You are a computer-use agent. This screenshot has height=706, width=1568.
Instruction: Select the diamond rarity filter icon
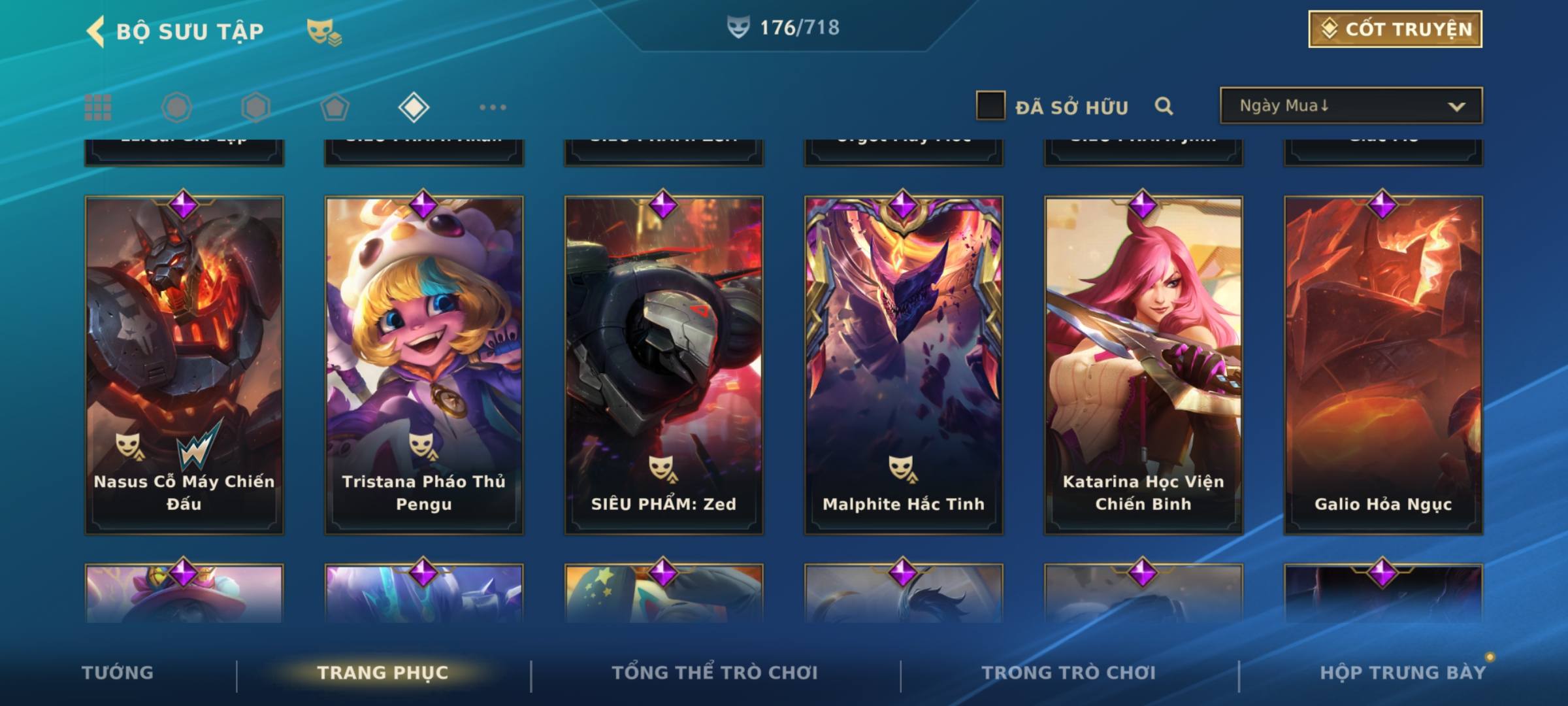point(414,107)
